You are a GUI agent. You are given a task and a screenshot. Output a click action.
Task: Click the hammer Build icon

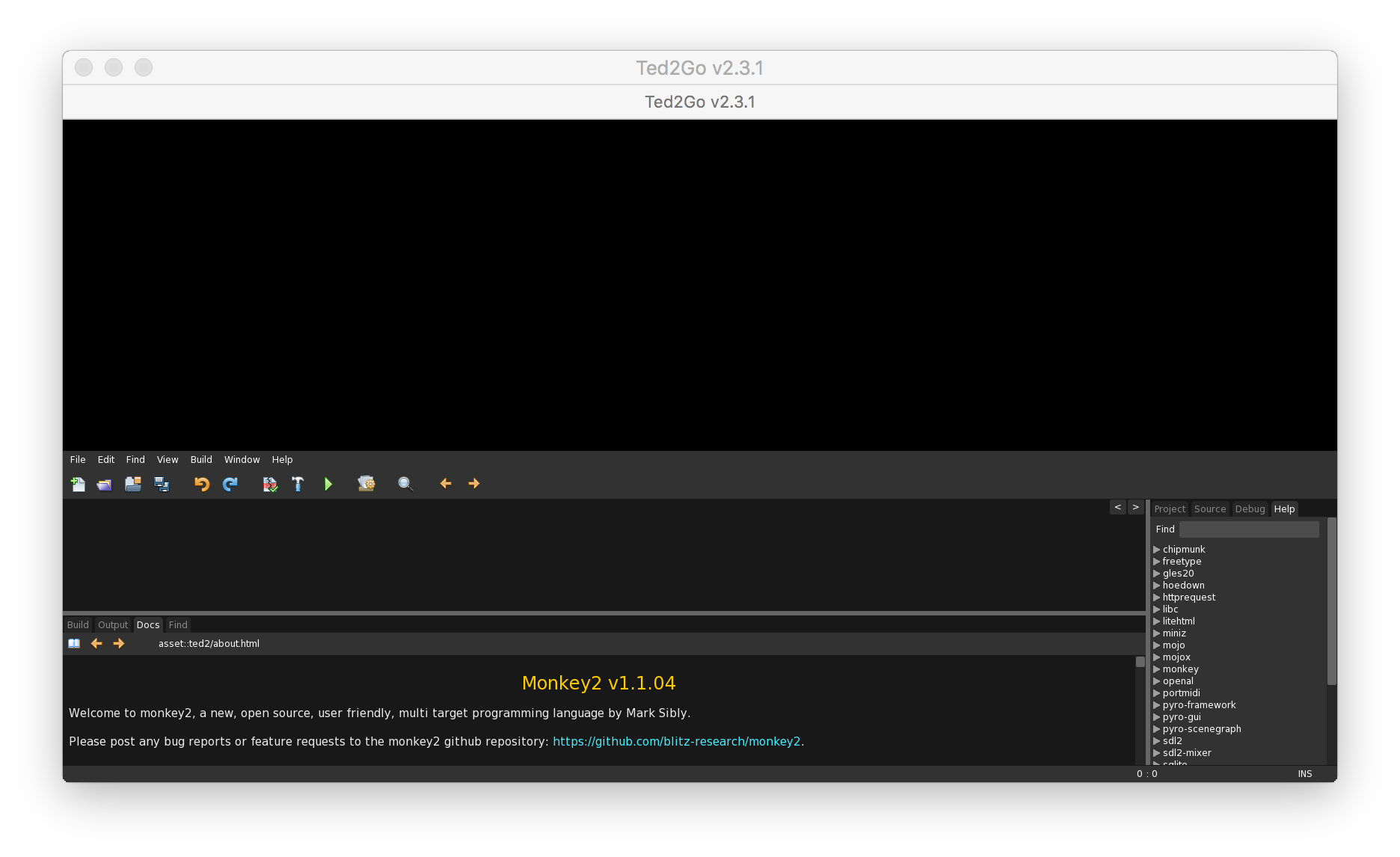click(x=298, y=484)
